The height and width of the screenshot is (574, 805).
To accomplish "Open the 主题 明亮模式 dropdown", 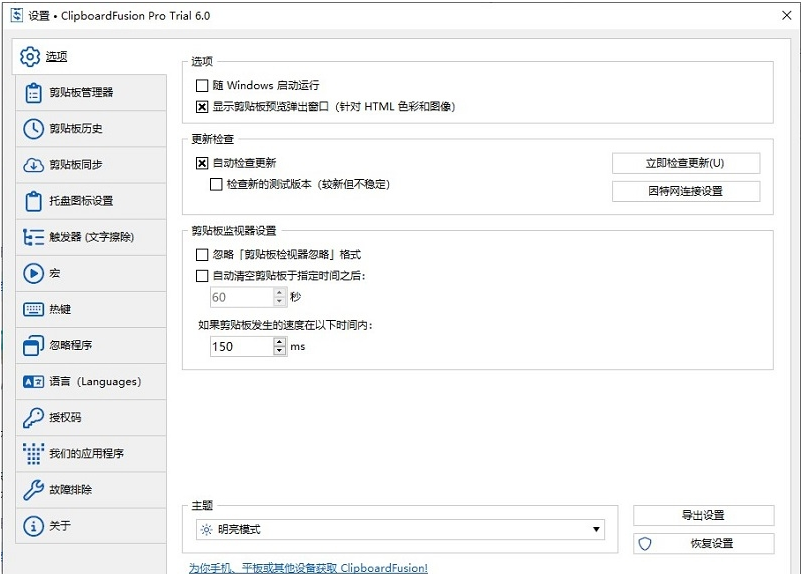I will click(400, 529).
